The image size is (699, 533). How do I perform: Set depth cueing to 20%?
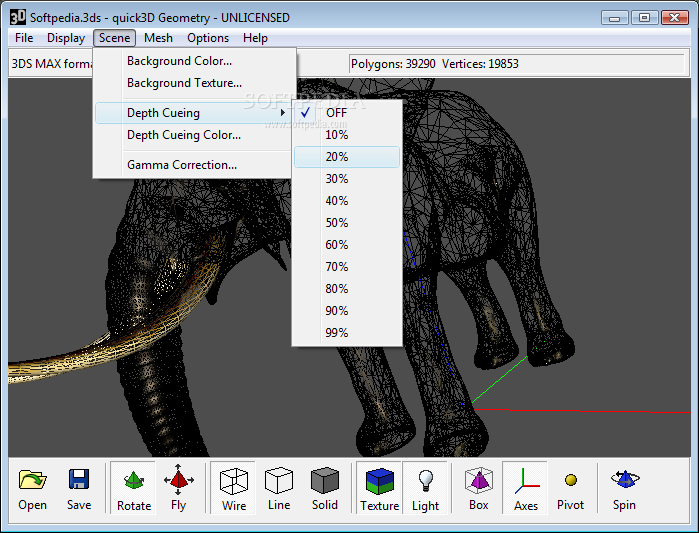[347, 157]
